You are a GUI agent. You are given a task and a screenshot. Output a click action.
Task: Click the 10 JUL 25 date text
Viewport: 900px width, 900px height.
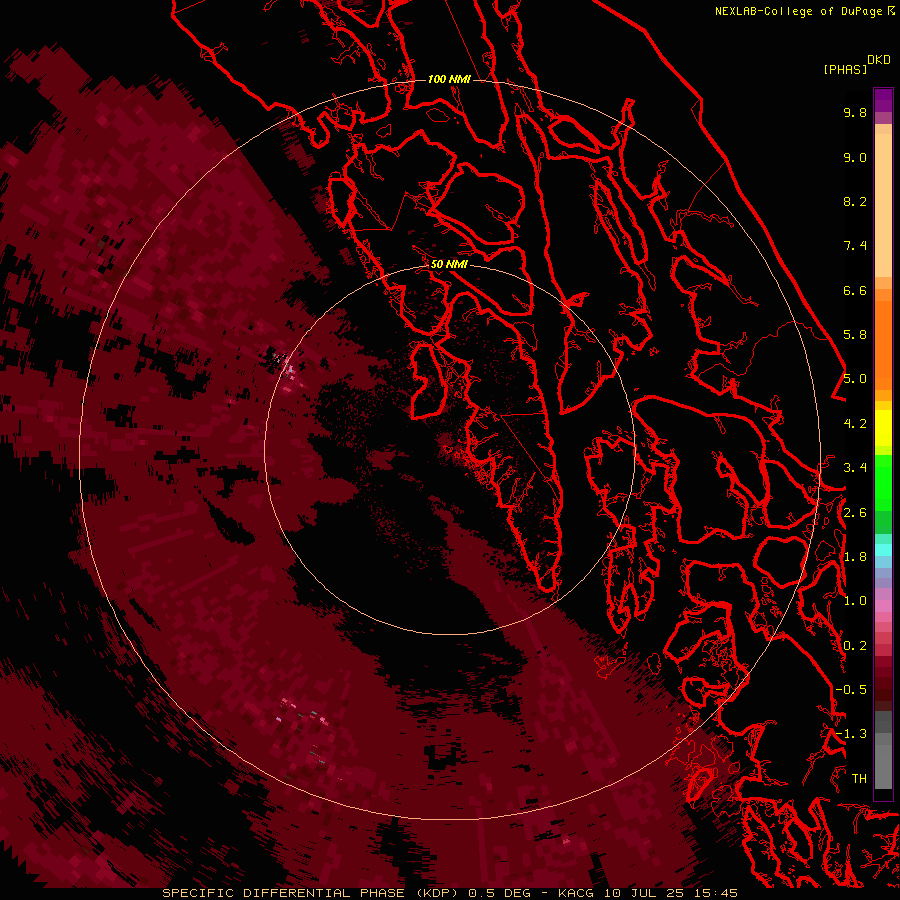click(642, 893)
